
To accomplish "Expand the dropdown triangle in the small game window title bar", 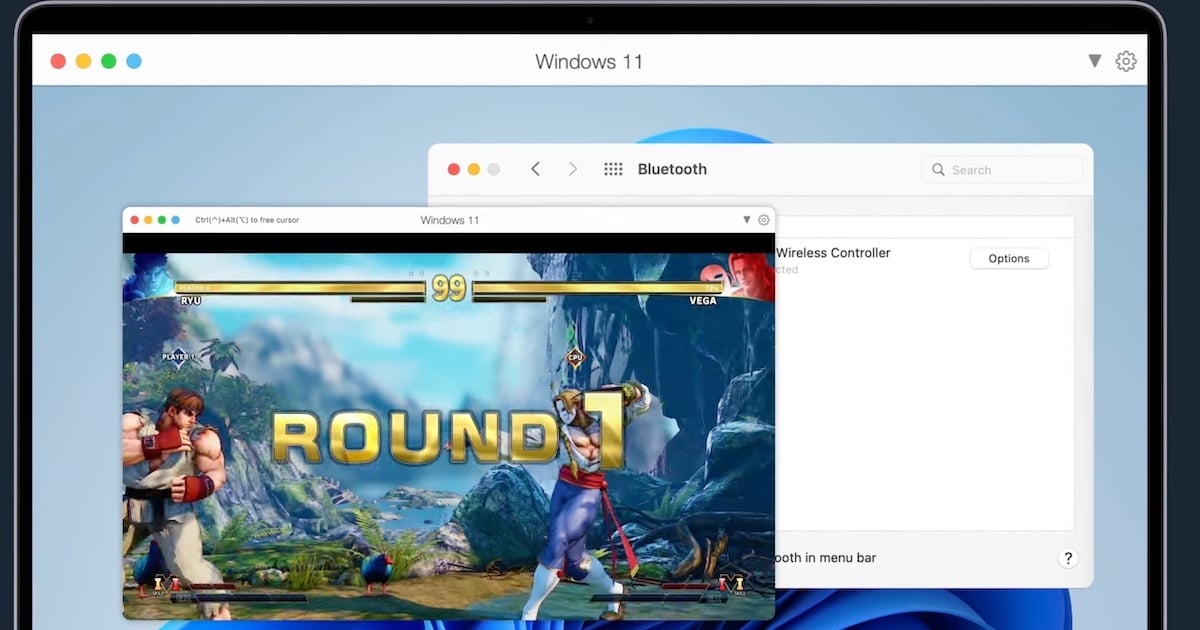I will coord(746,220).
